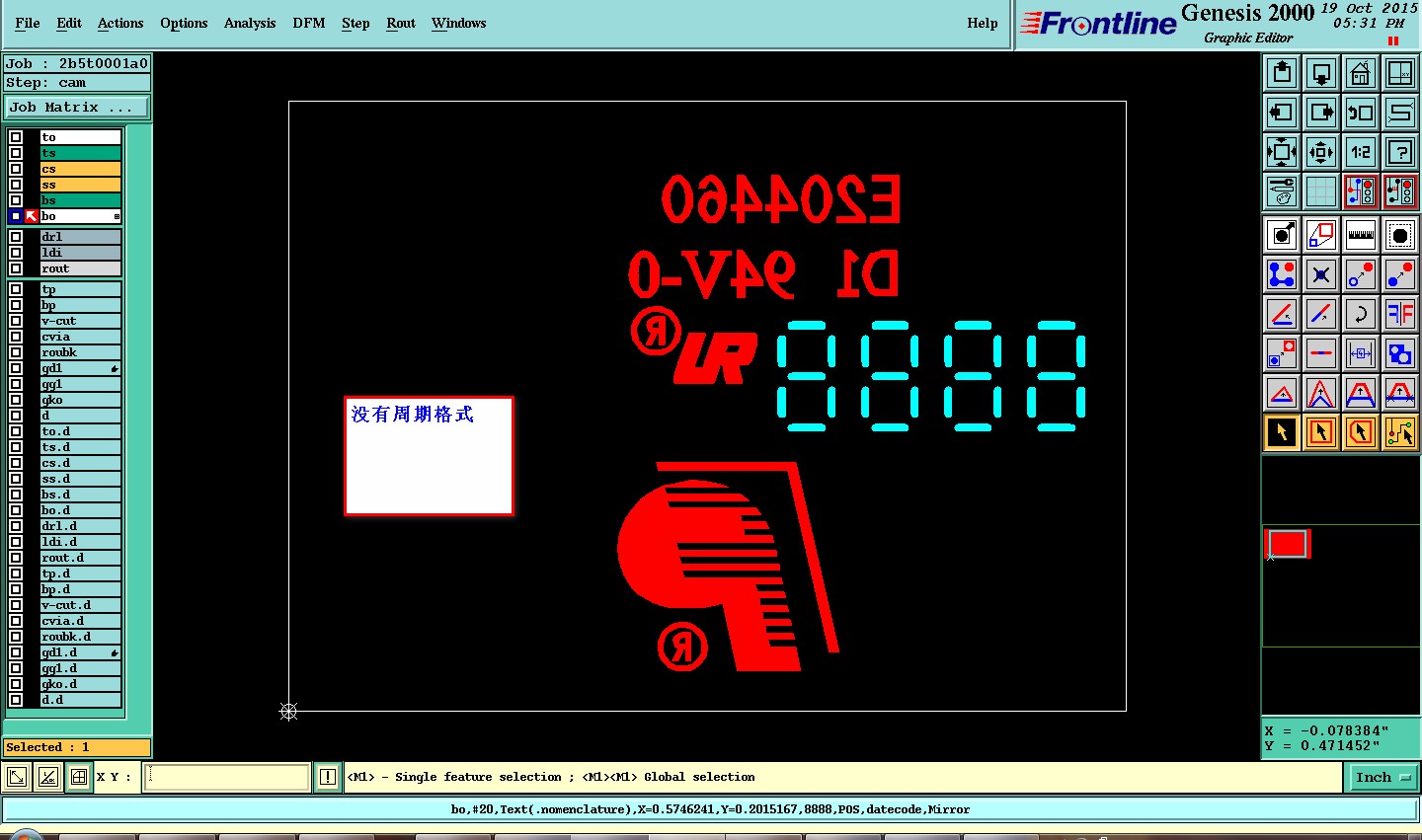
Task: Click the pan view down arrow icon
Action: tap(1321, 73)
